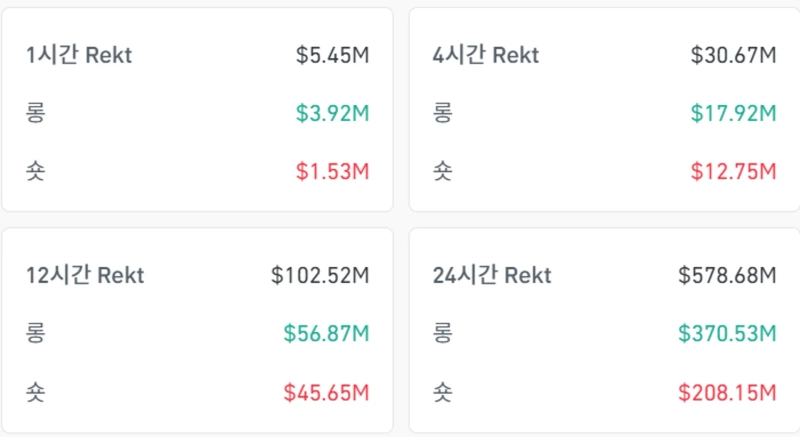Click the red $208.15M short value

pos(727,391)
